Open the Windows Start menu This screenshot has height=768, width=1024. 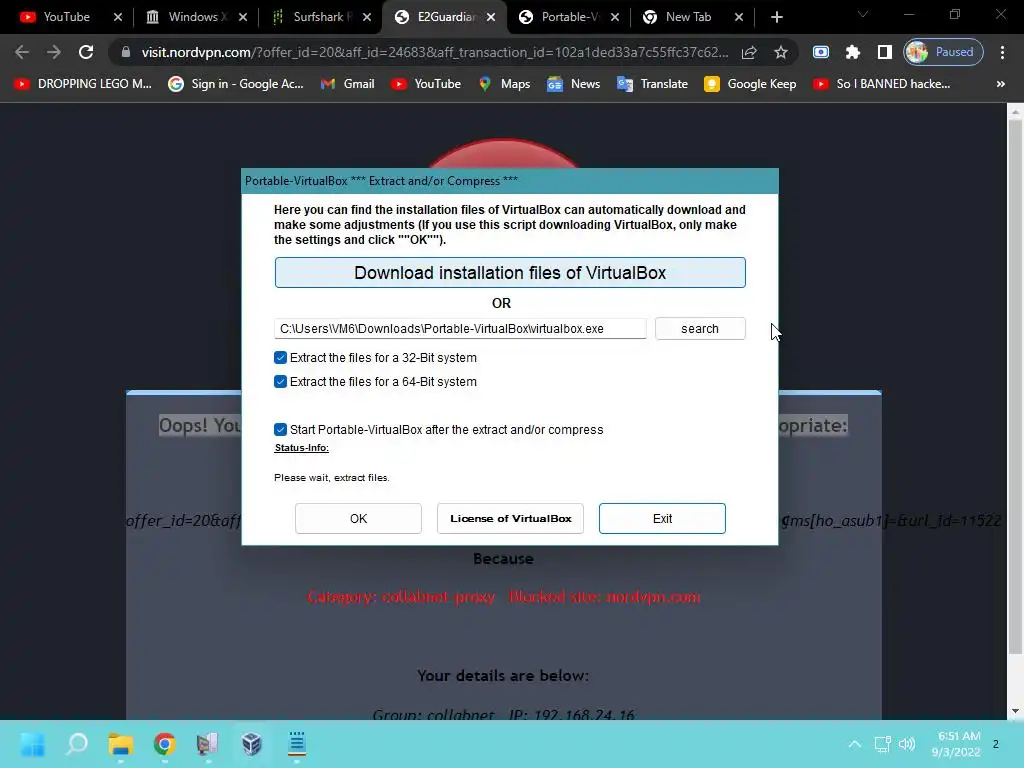pyautogui.click(x=33, y=744)
